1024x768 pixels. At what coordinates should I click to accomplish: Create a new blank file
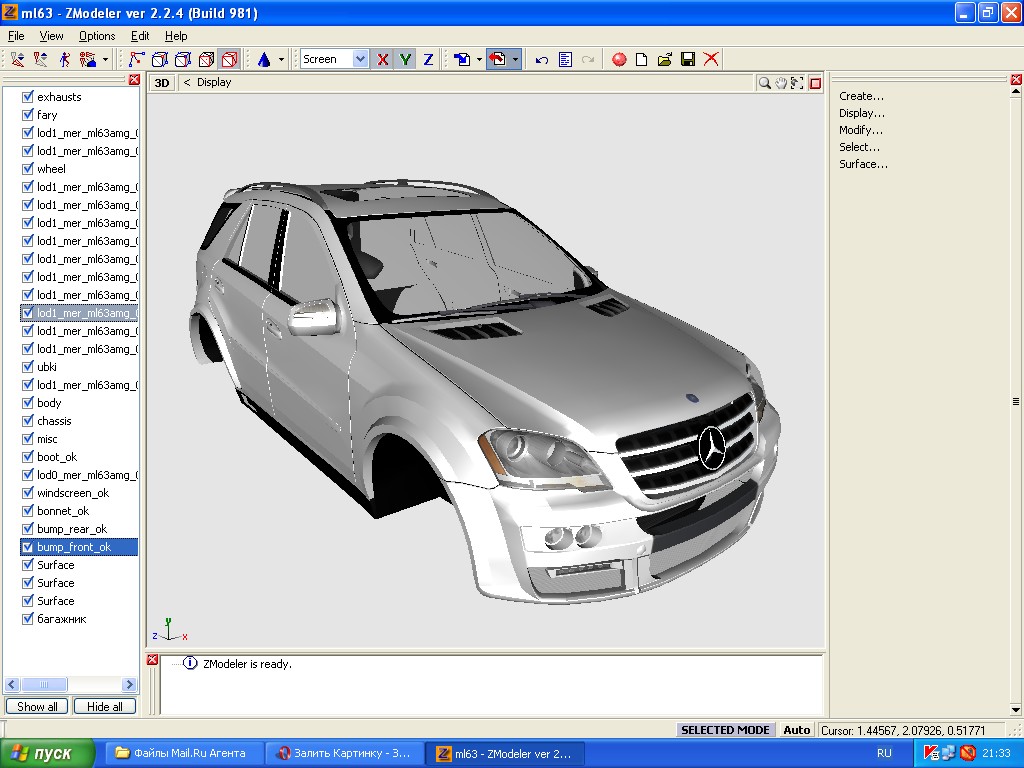641,59
